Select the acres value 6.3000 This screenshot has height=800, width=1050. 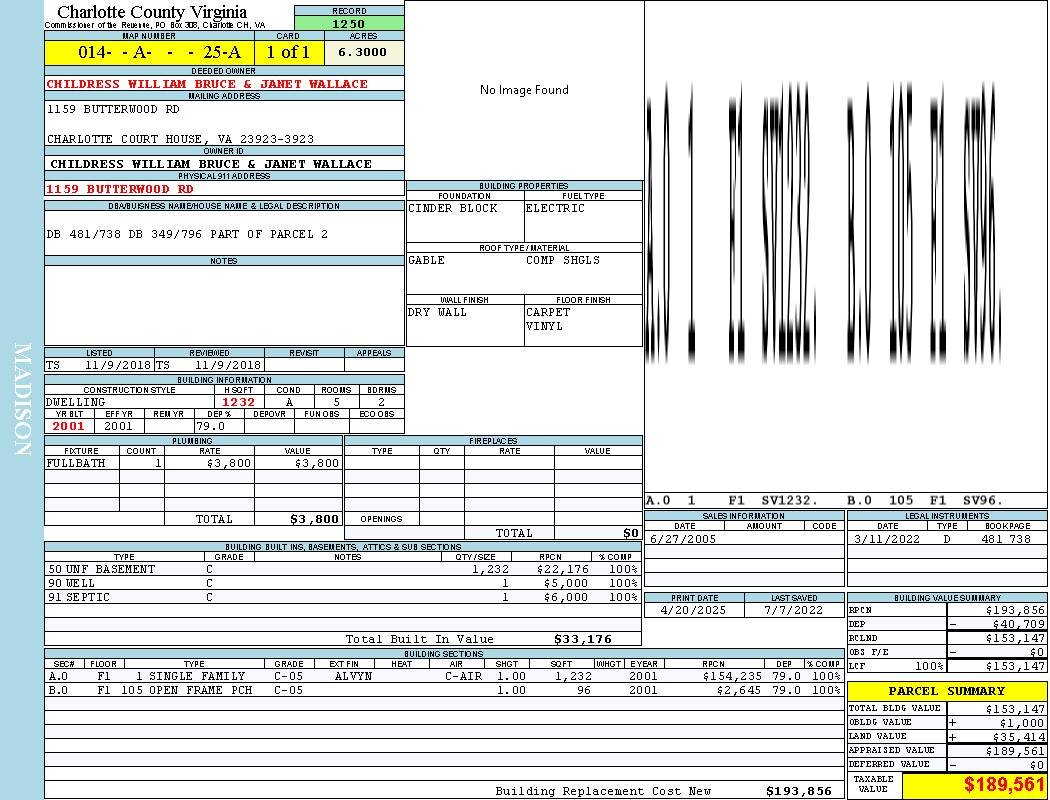pos(364,52)
